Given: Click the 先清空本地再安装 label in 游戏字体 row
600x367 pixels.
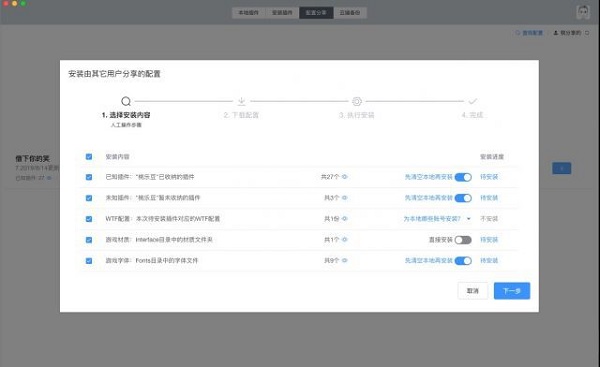Looking at the screenshot, I should [x=429, y=260].
